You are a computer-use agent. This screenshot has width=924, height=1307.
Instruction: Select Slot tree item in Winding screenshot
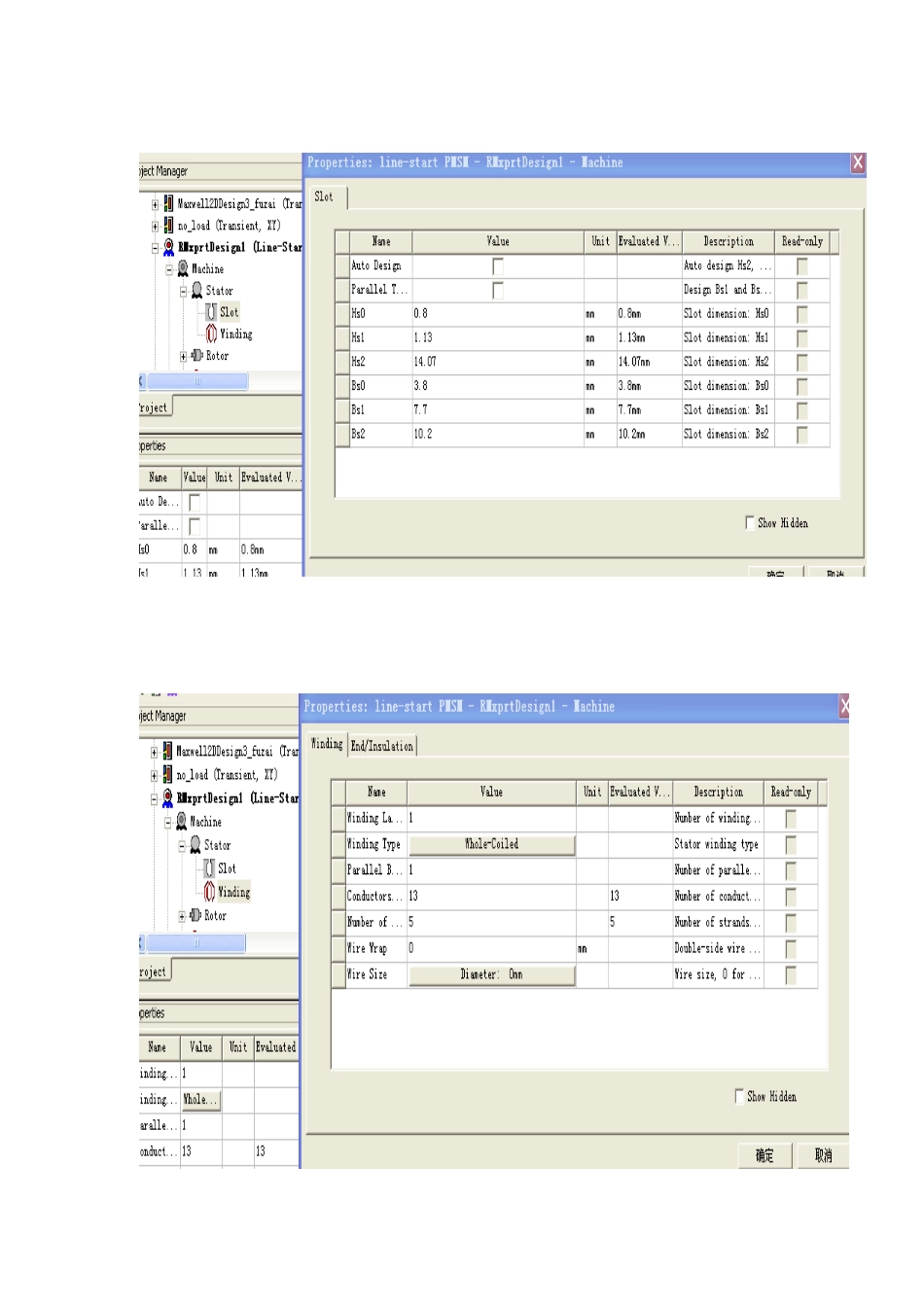[227, 868]
